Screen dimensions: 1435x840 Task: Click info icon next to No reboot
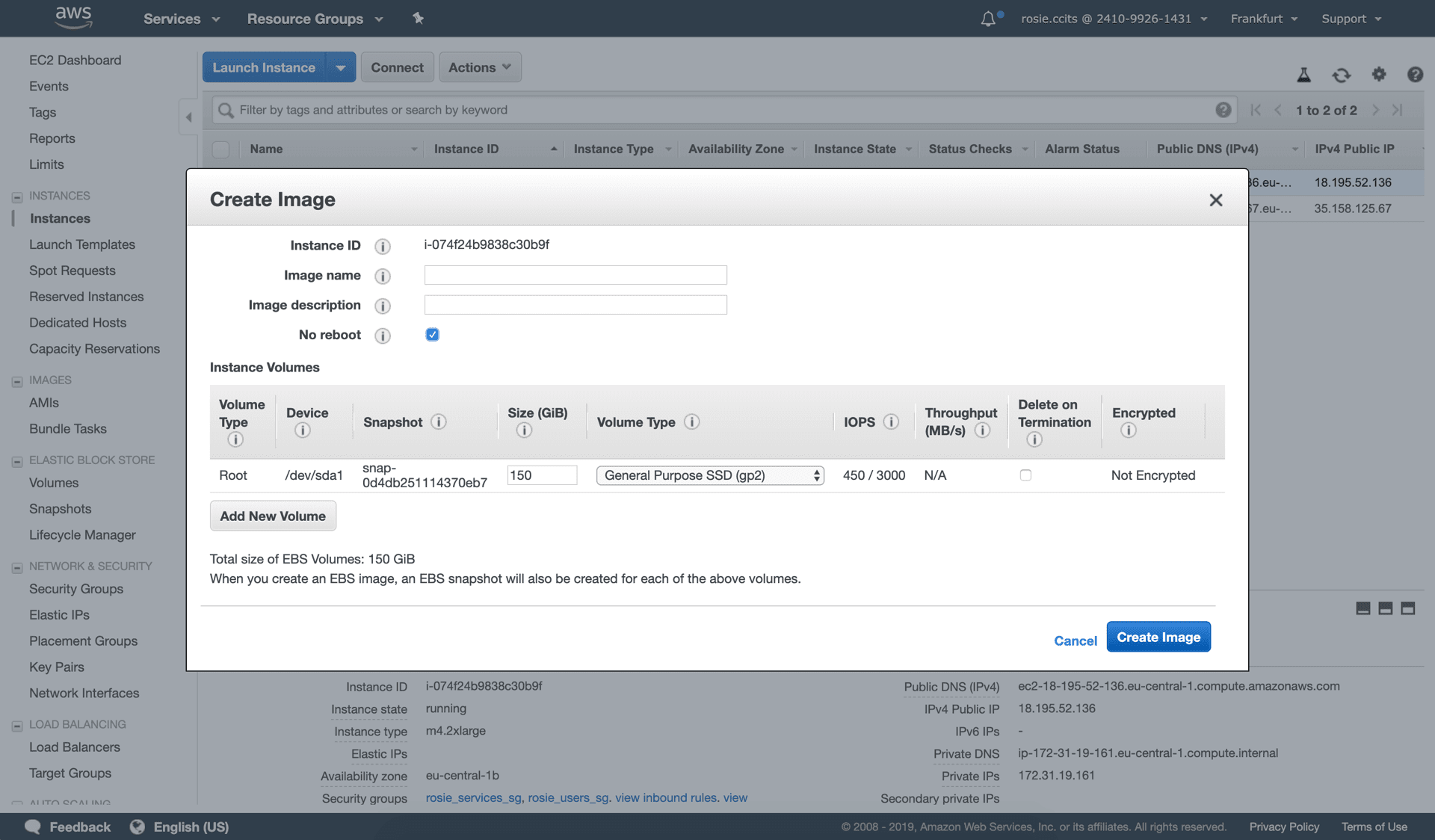[x=383, y=336]
